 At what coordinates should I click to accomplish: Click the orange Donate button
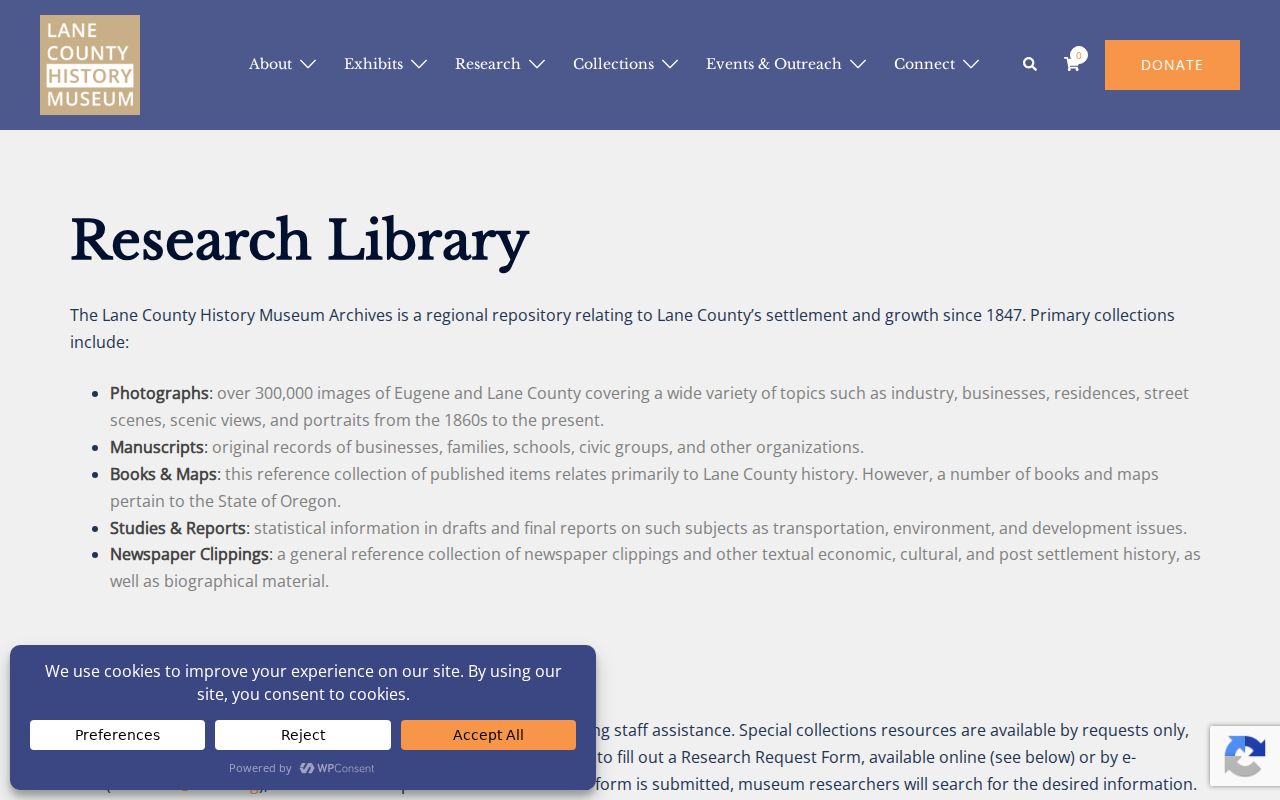tap(1172, 65)
